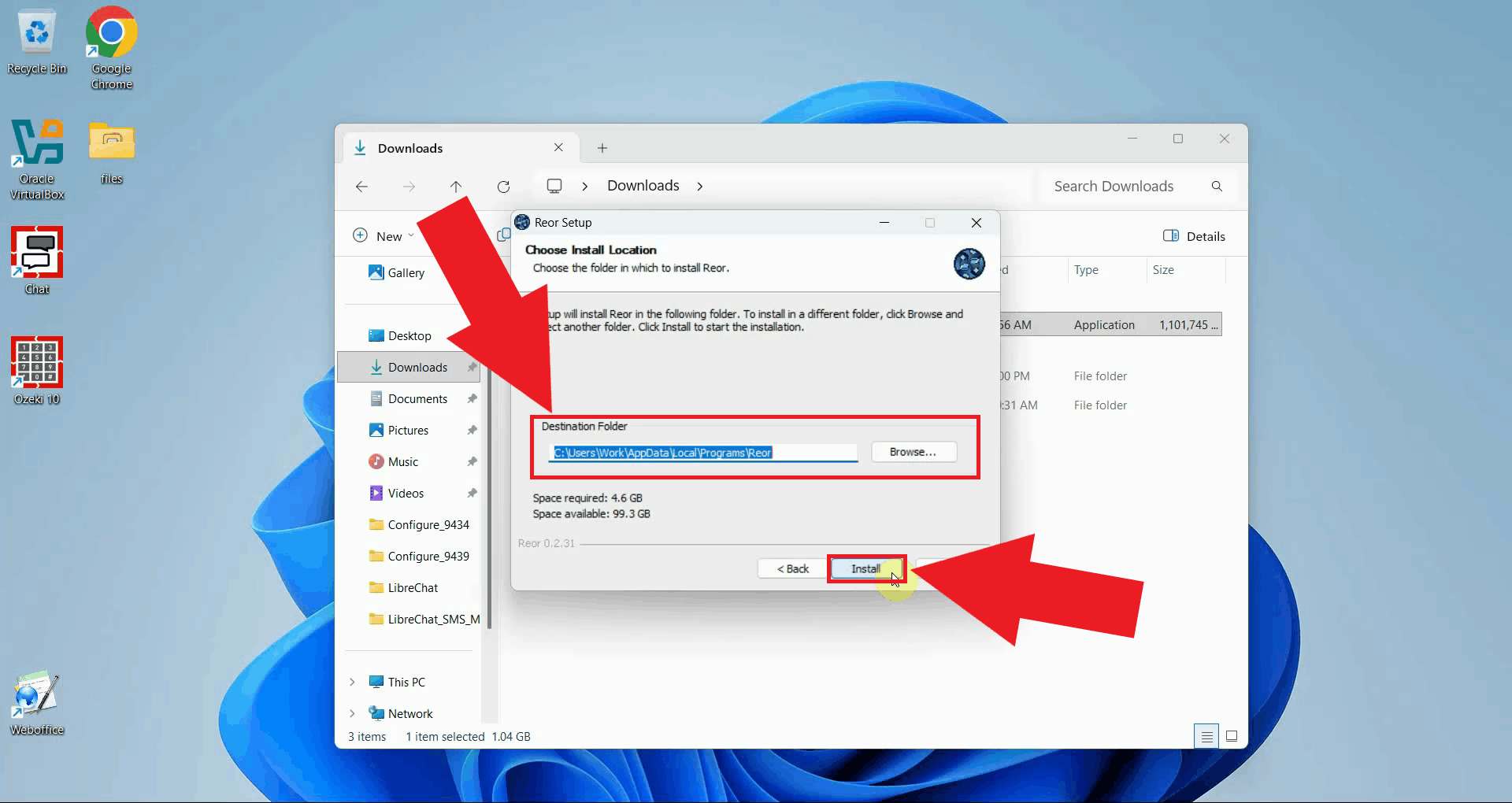Toggle the Details pane
Screen dimensions: 1512x803
(x=1194, y=236)
